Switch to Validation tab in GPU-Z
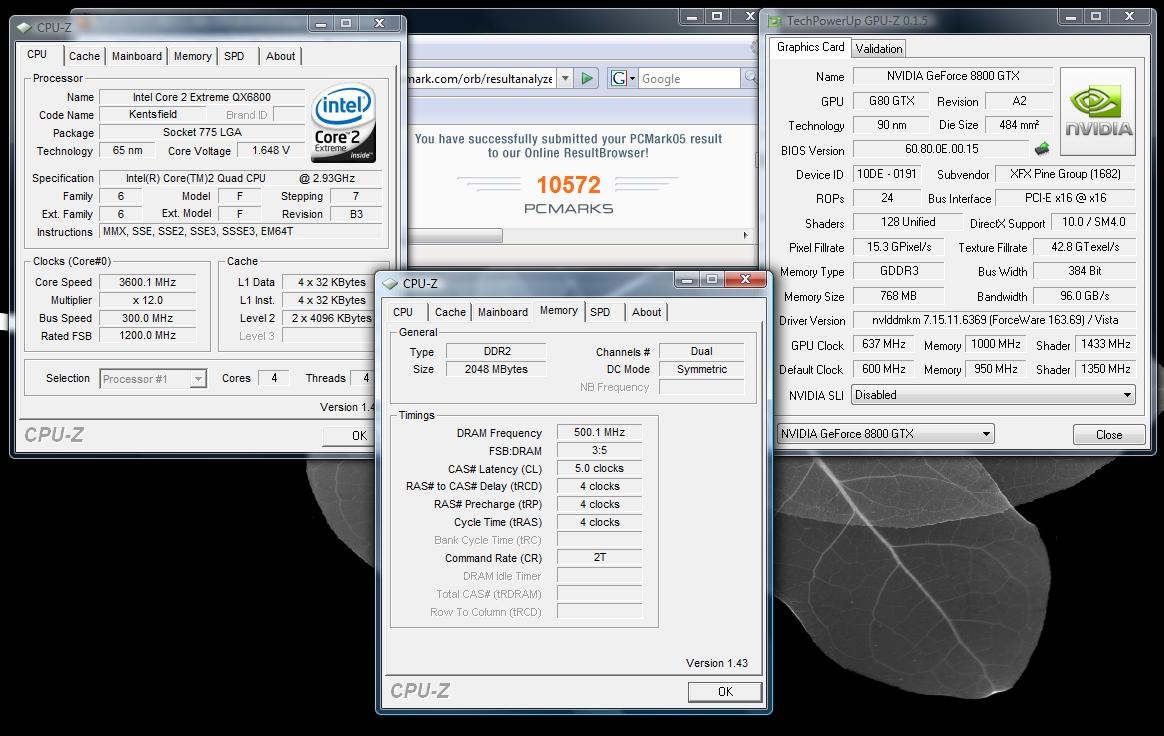The height and width of the screenshot is (736, 1164). [x=878, y=48]
